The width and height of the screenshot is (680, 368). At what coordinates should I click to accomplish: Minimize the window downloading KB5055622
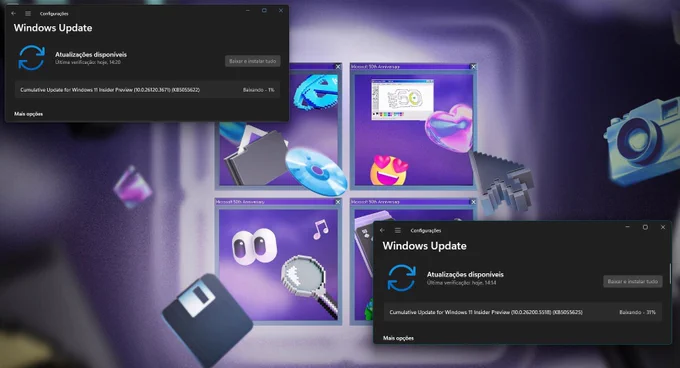248,10
